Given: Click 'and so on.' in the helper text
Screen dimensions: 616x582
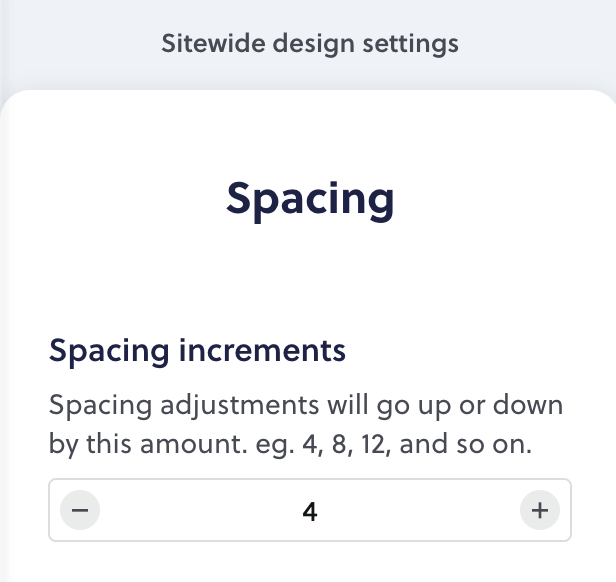Looking at the screenshot, I should (x=466, y=444).
